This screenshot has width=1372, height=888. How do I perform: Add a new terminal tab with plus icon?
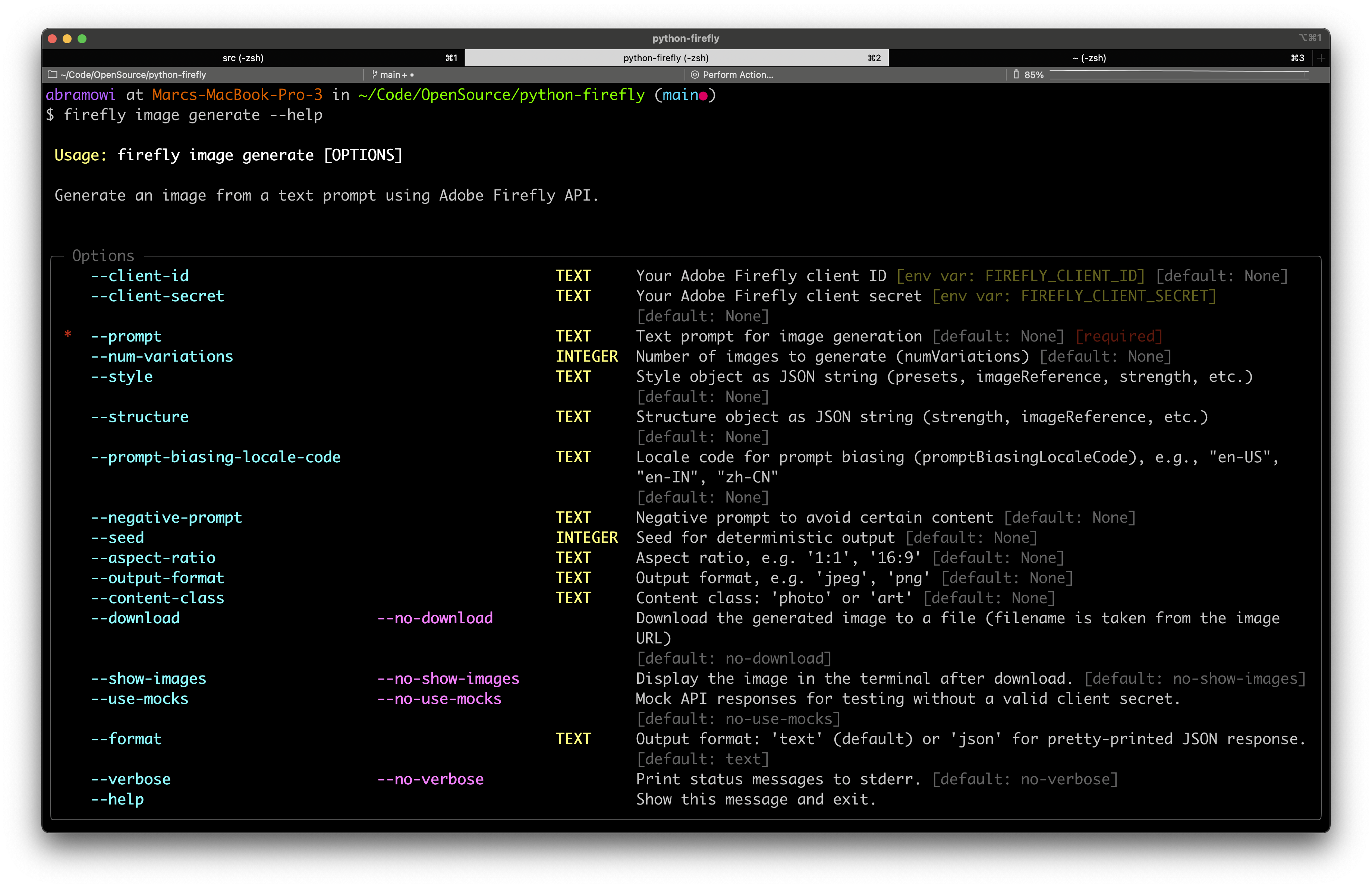1321,58
